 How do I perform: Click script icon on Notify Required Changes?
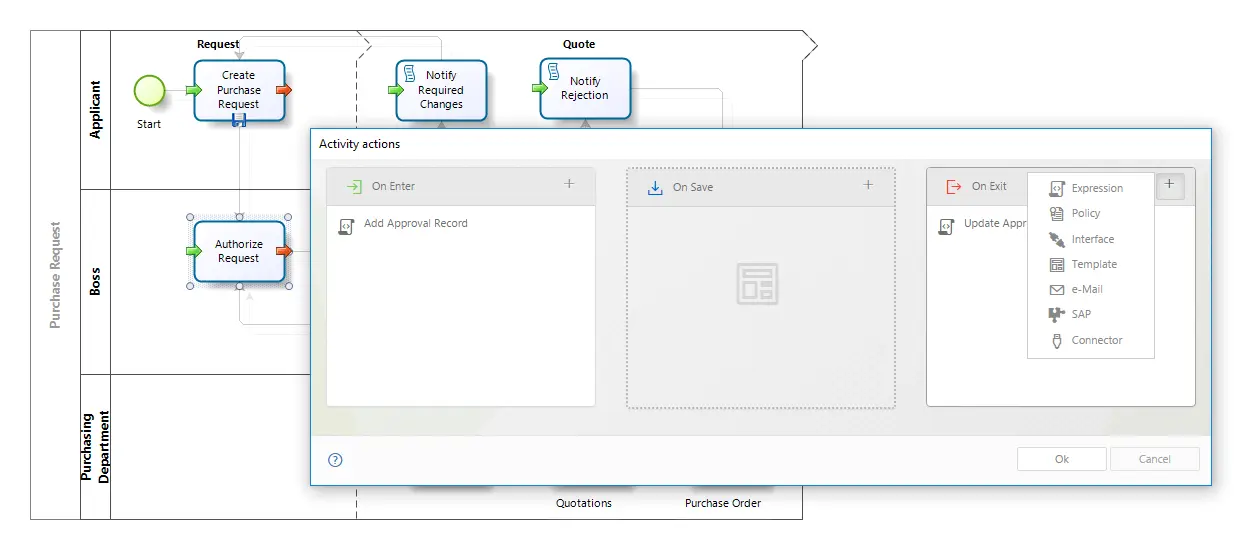(409, 73)
